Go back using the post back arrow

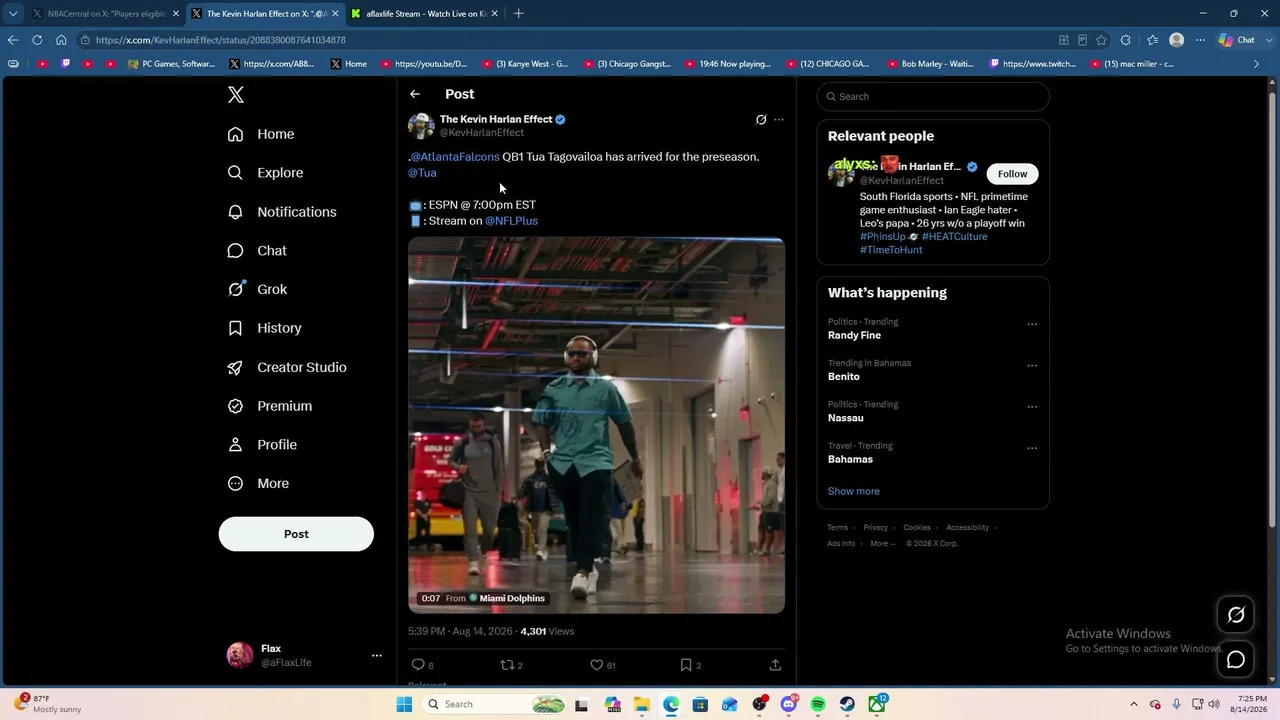(415, 94)
